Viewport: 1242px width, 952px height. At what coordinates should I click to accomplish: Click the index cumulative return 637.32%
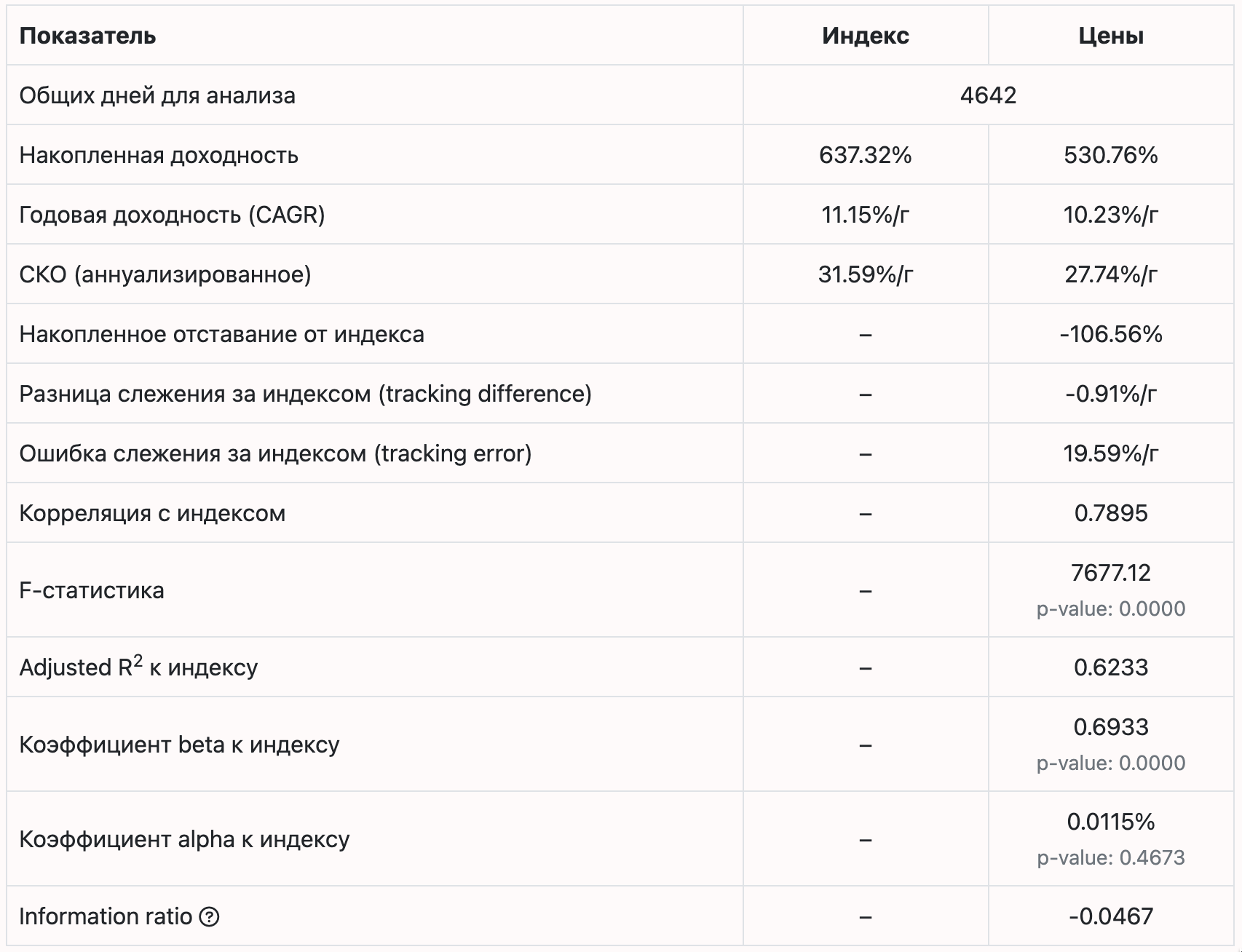[866, 155]
